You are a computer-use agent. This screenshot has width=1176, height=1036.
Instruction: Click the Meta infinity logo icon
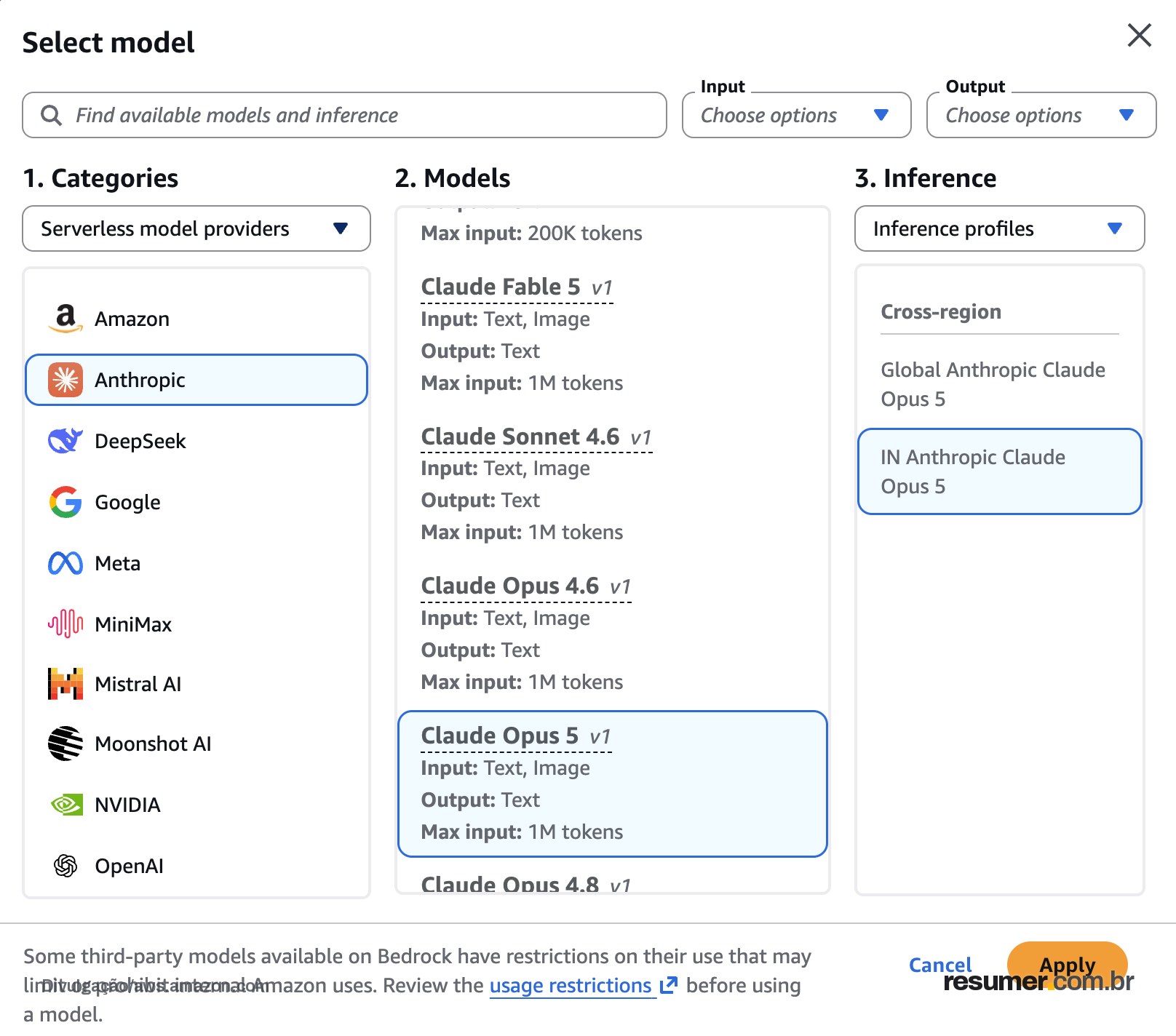[x=65, y=563]
